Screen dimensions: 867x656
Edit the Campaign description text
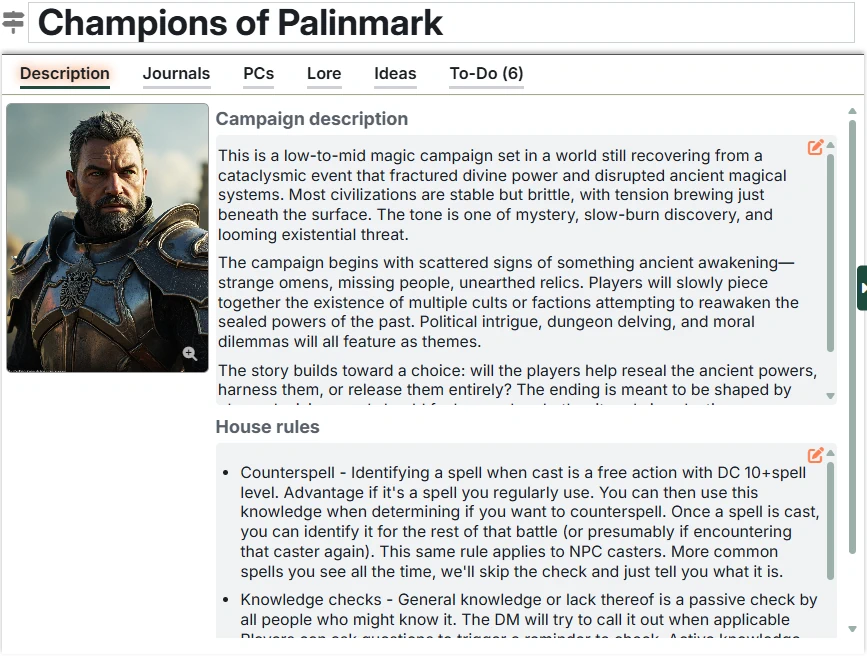click(x=815, y=148)
